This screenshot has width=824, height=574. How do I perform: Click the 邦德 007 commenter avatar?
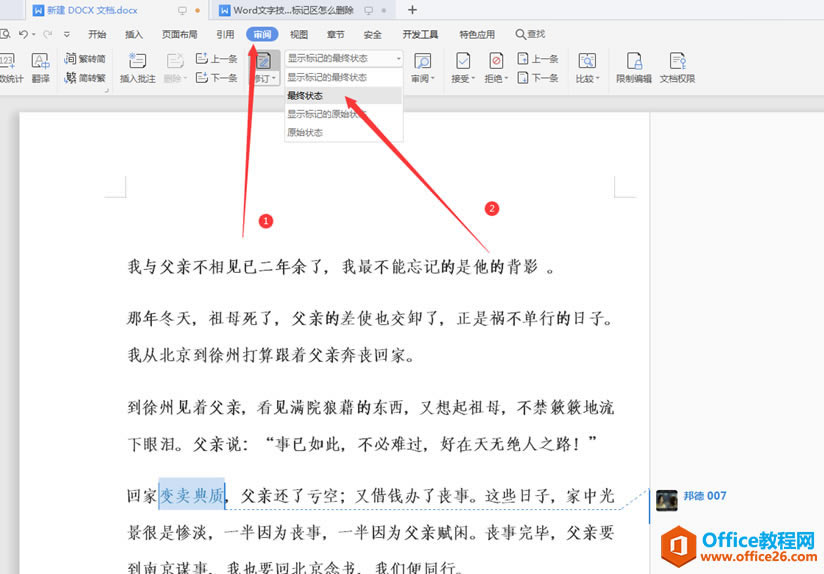click(x=666, y=500)
